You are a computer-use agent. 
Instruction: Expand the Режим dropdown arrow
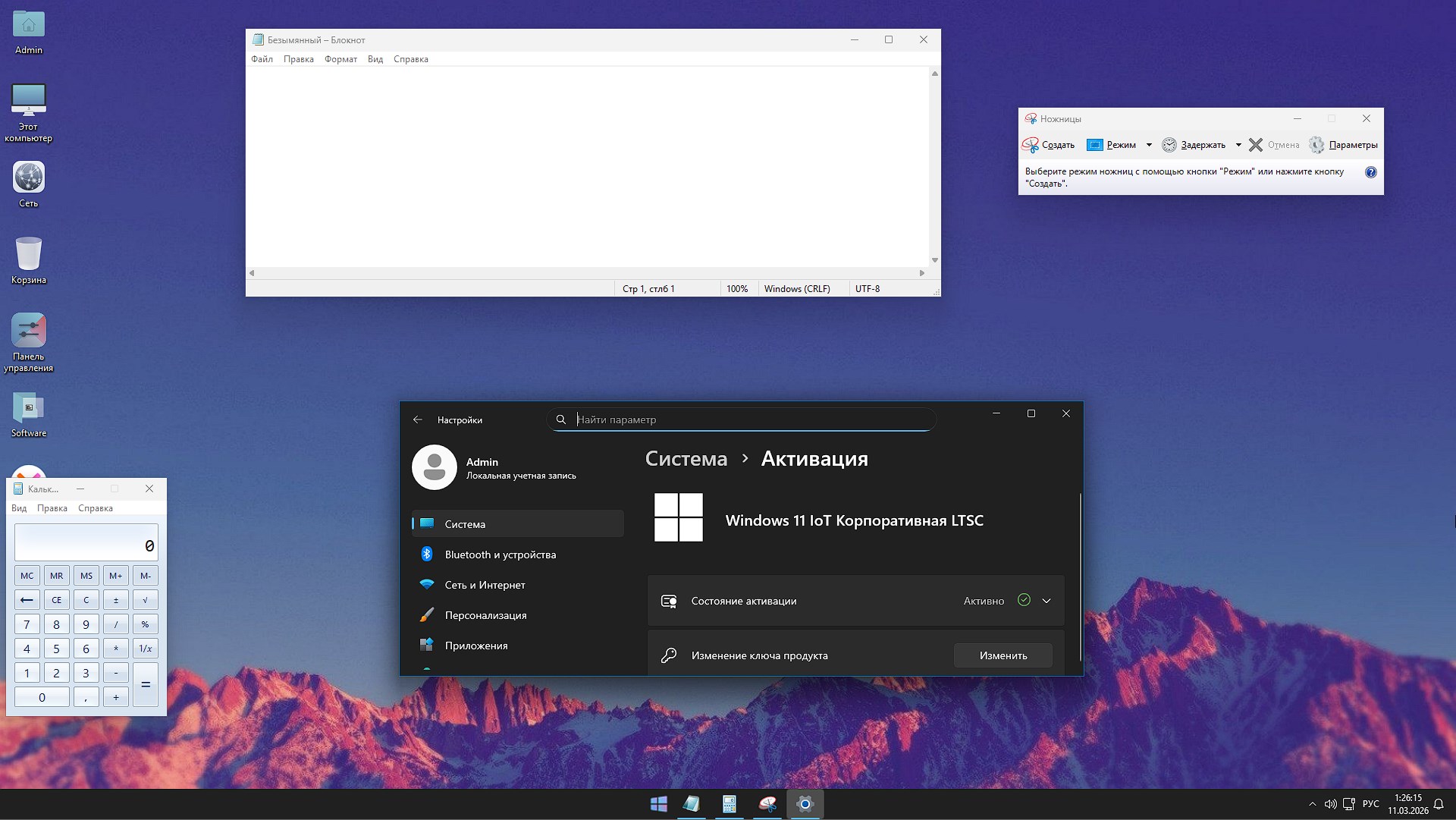1148,145
